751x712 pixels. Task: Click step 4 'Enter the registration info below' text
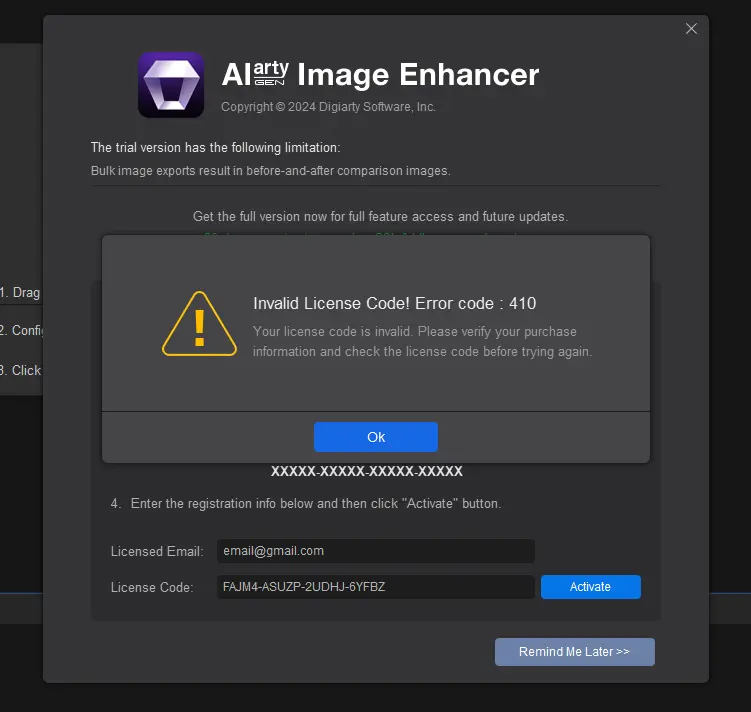coord(306,503)
